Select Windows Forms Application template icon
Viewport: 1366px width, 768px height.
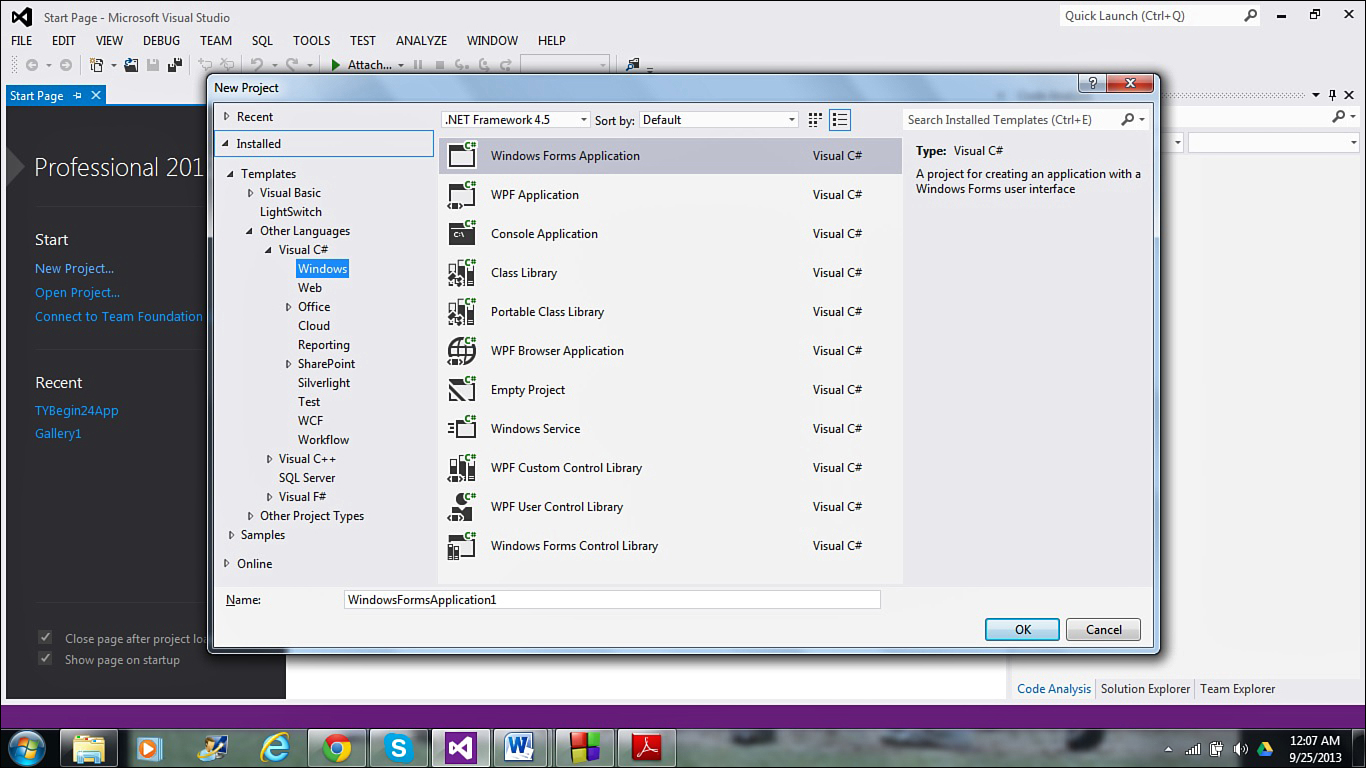coord(461,156)
